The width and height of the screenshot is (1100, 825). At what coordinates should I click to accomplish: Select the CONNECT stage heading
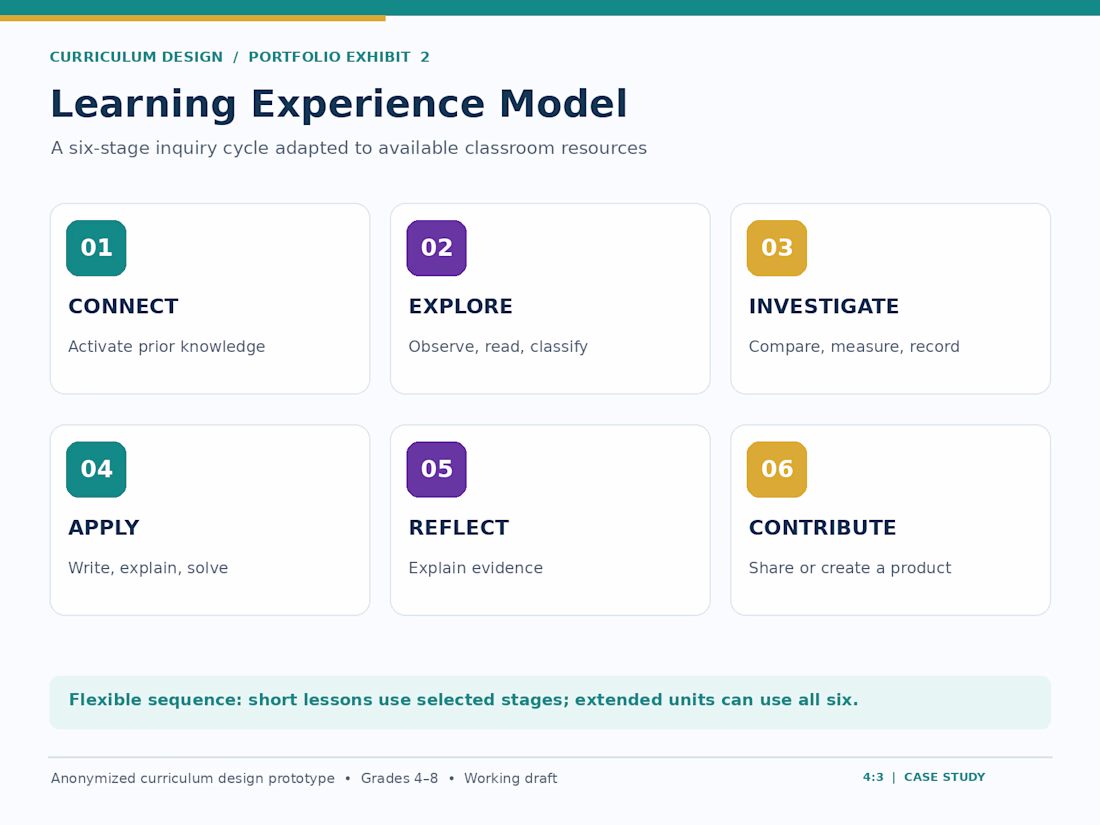click(123, 307)
